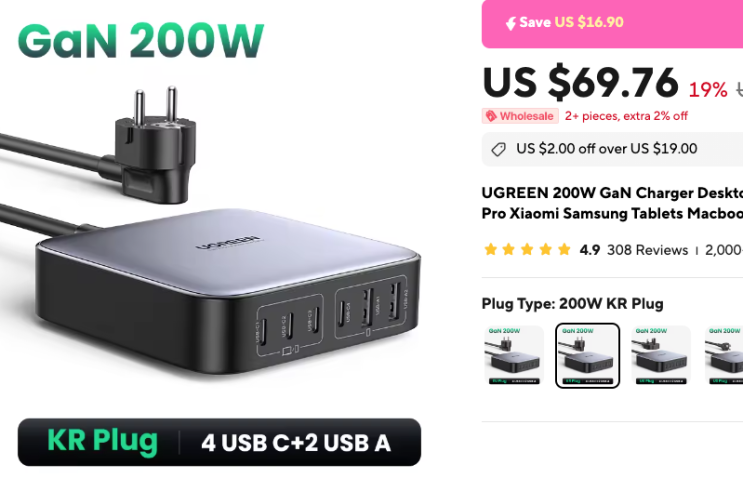Click the coupon tag icon
This screenshot has width=743, height=478.
(498, 150)
